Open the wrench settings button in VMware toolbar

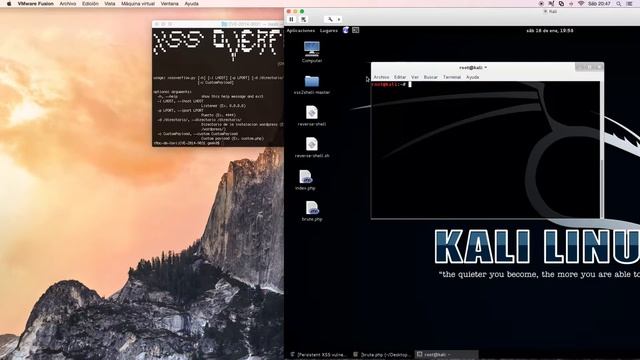[x=330, y=19]
